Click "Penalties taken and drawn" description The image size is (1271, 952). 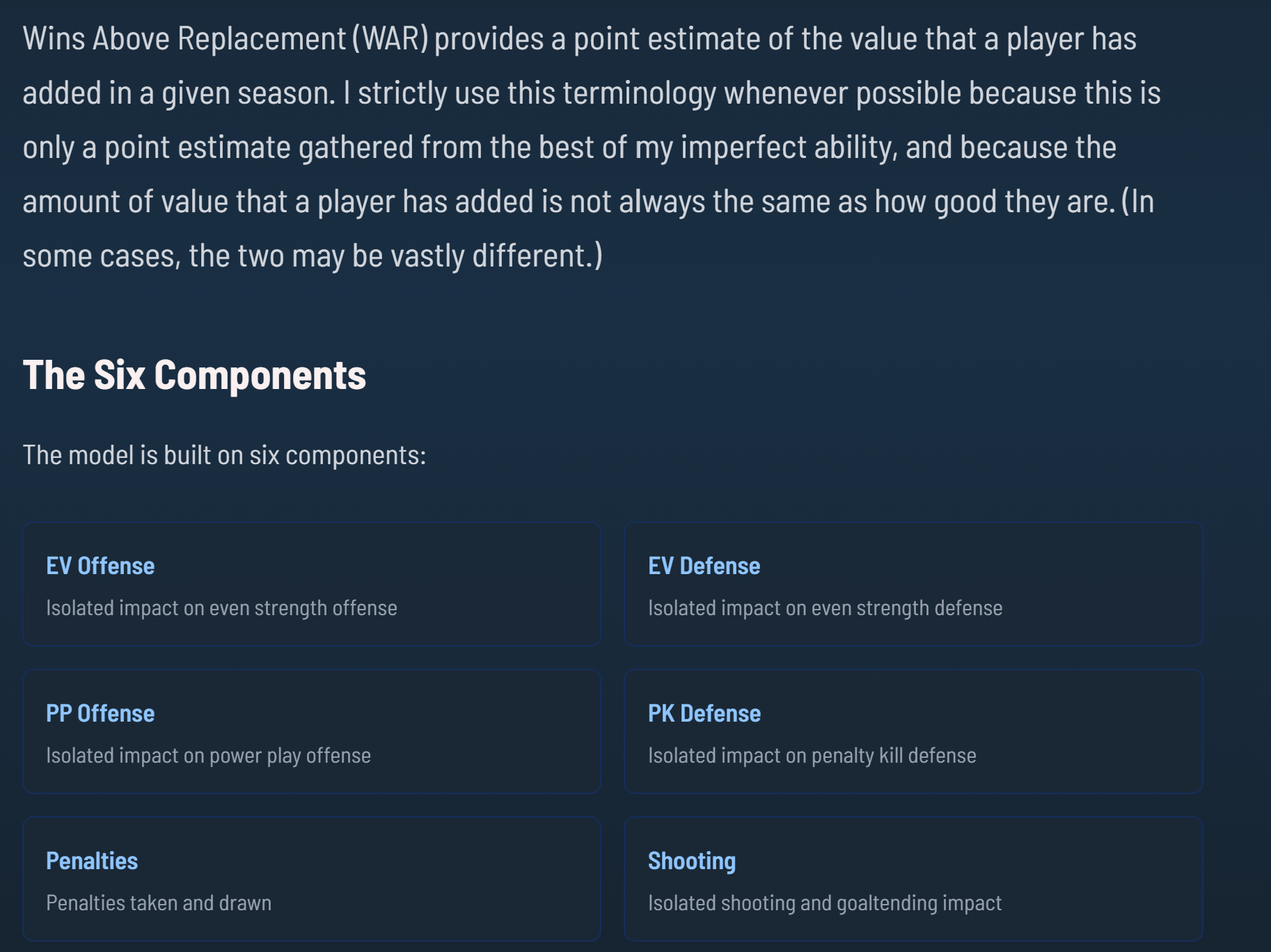tap(159, 903)
